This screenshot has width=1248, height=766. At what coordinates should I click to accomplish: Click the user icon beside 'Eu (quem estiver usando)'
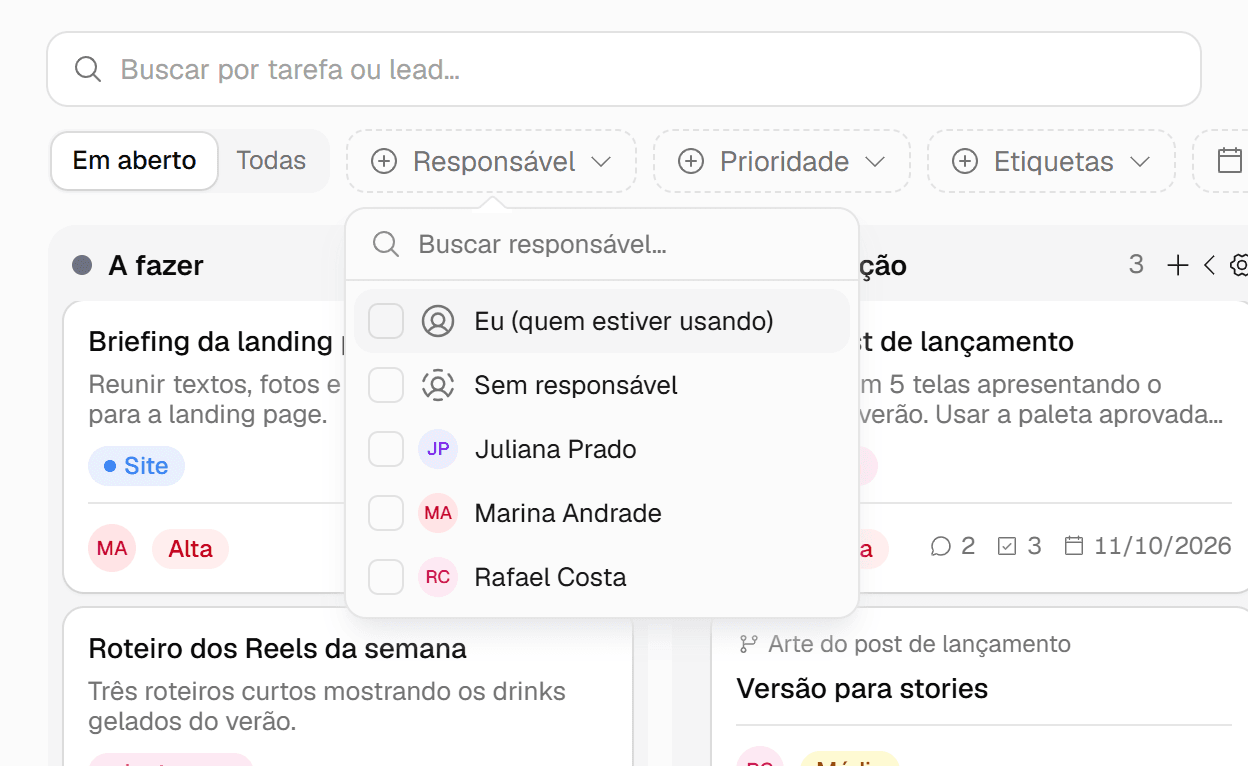coord(438,321)
